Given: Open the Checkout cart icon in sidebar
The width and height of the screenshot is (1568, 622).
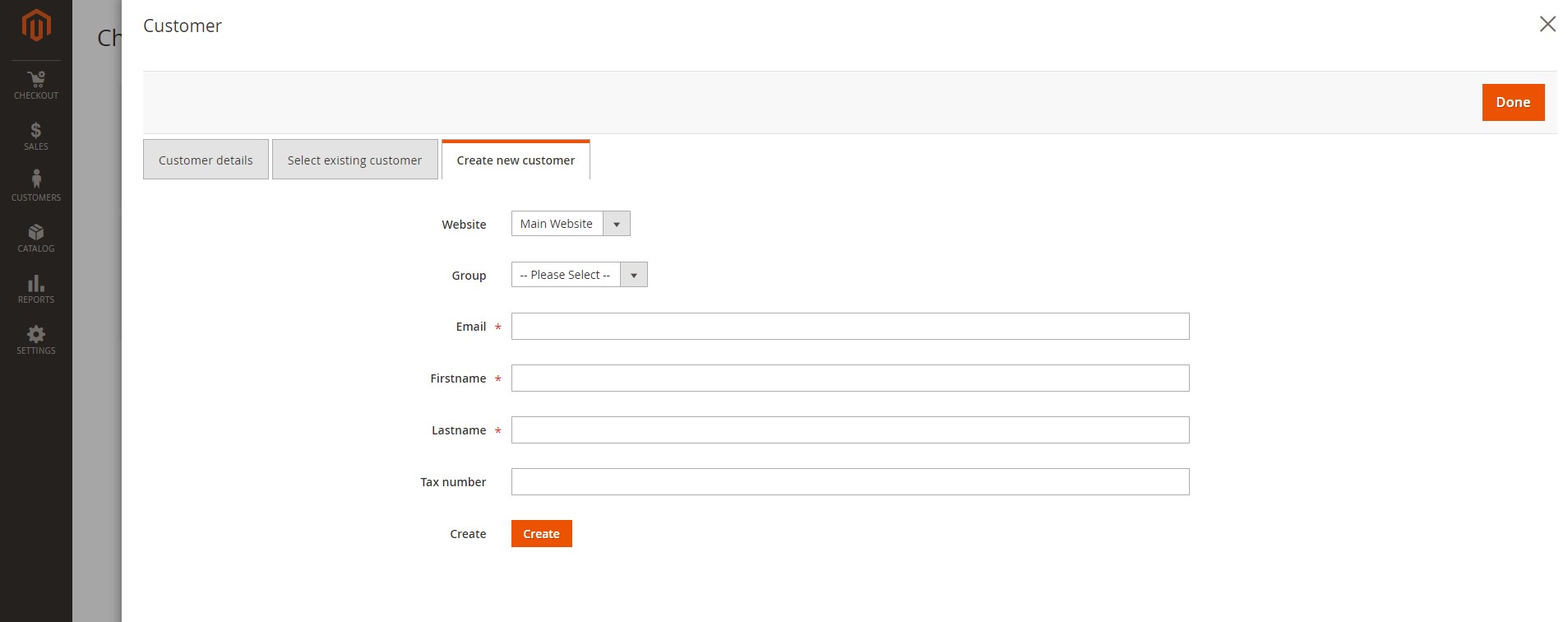Looking at the screenshot, I should pos(36,79).
